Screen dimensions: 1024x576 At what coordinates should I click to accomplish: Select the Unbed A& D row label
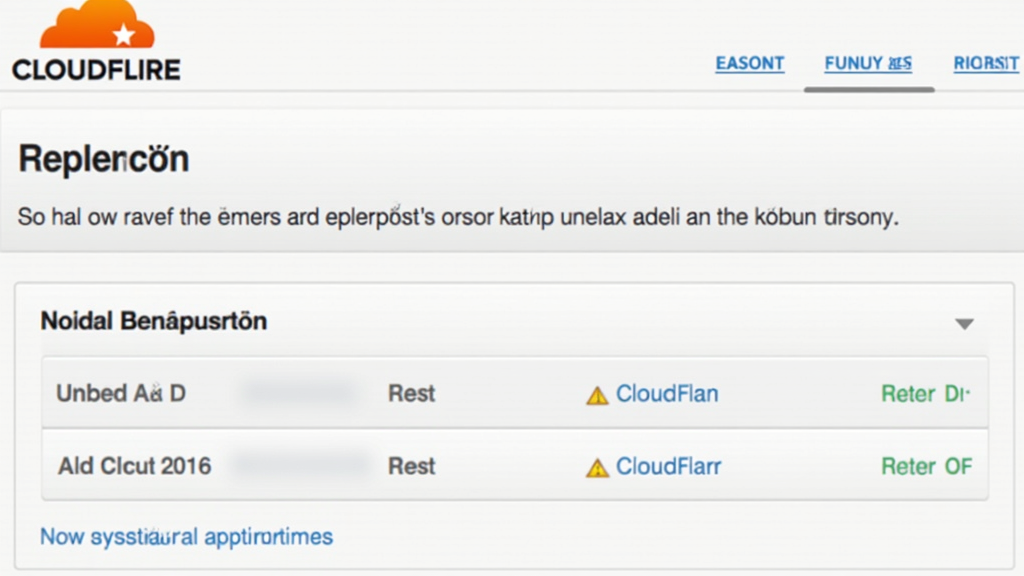(121, 393)
